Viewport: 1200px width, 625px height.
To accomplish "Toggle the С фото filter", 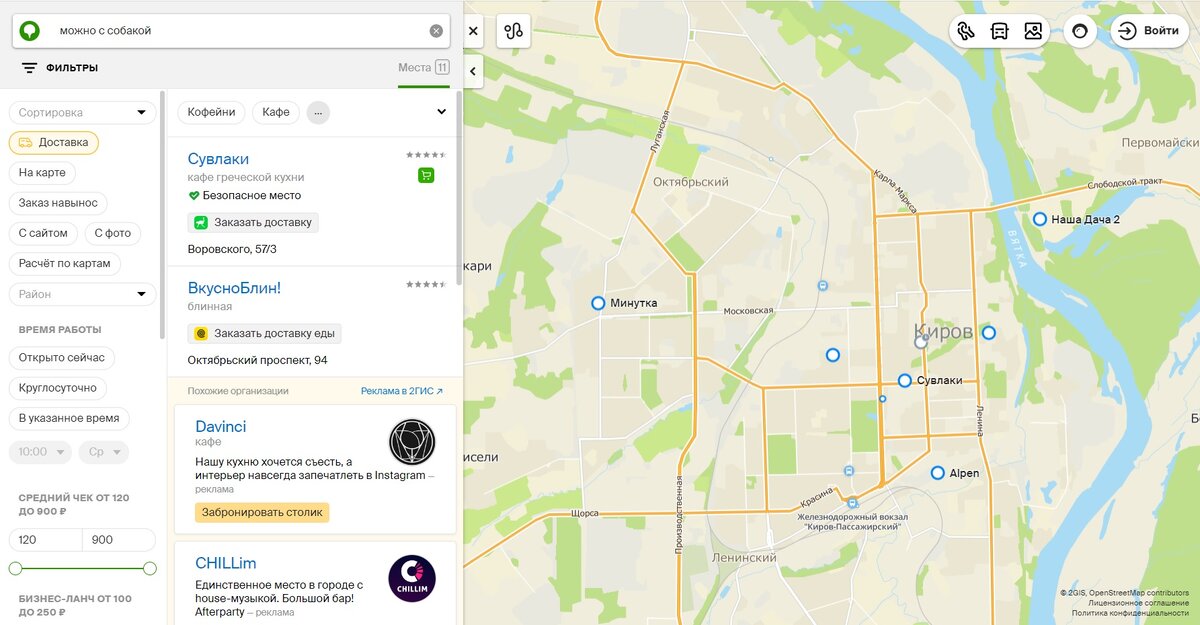I will pyautogui.click(x=113, y=233).
